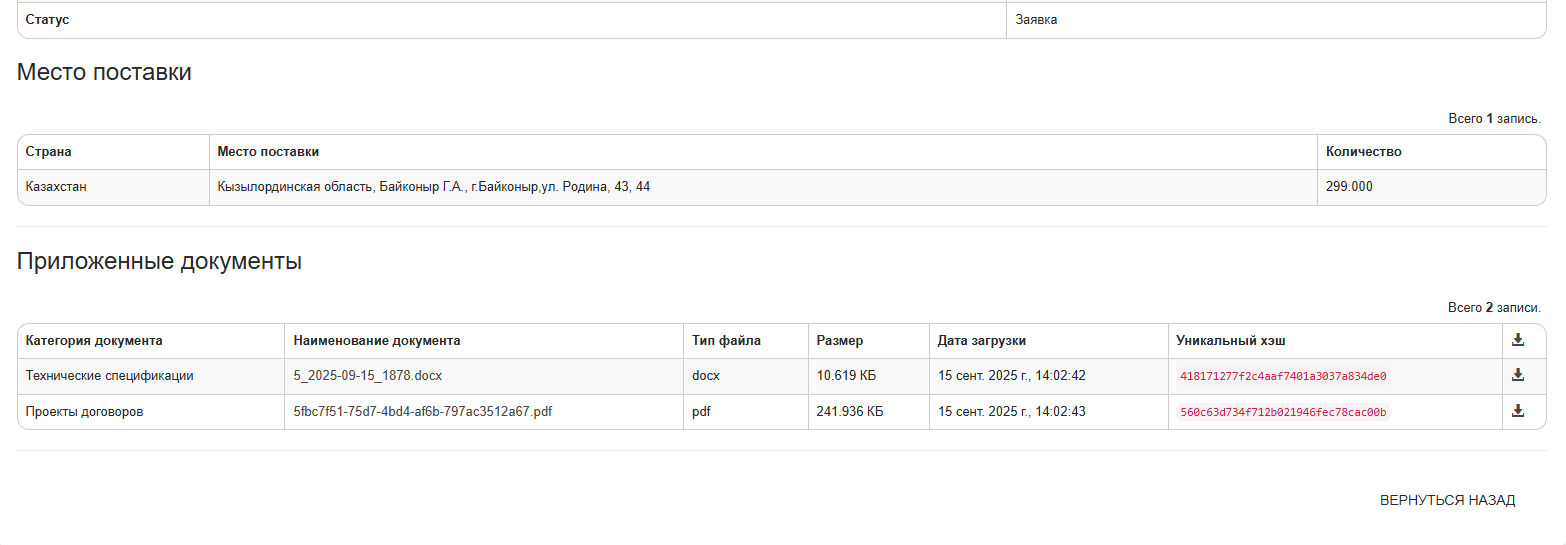Click the Страна column header

click(49, 152)
